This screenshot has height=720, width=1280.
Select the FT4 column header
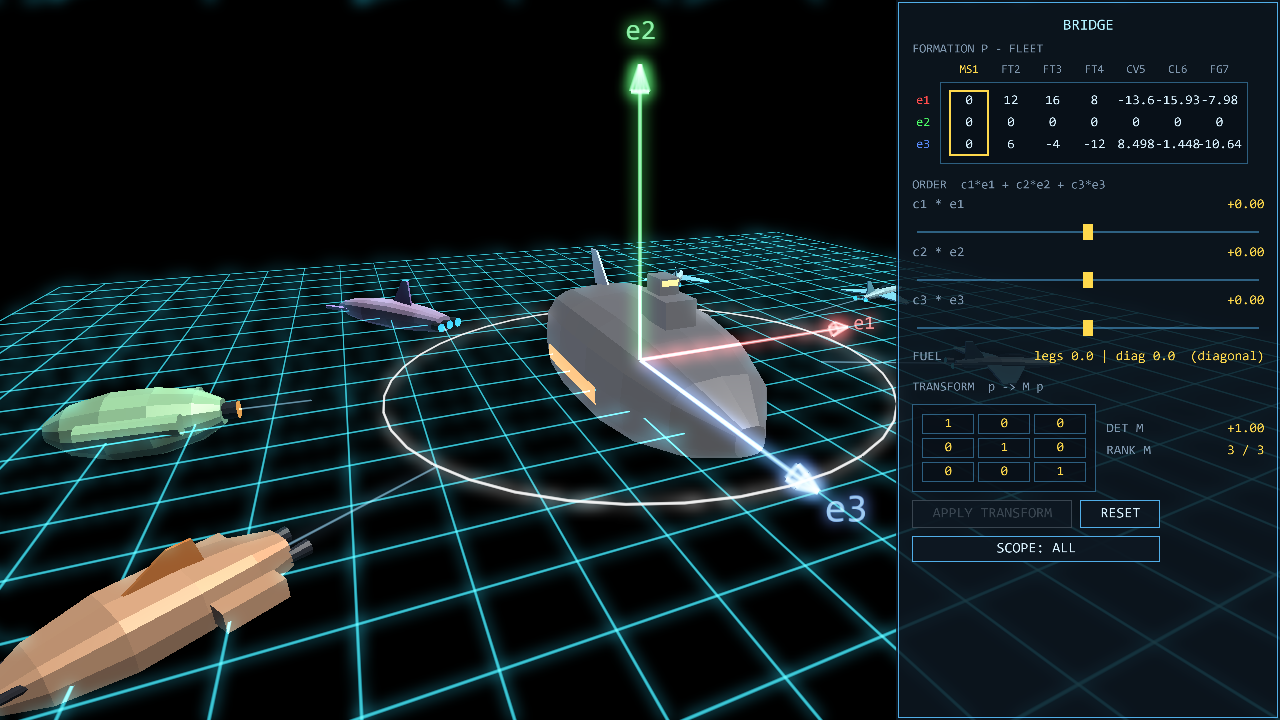click(1094, 69)
